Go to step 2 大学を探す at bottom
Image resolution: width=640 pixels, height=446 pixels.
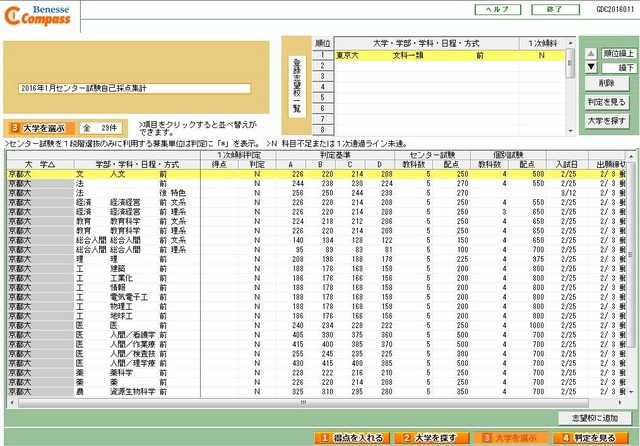pos(431,438)
